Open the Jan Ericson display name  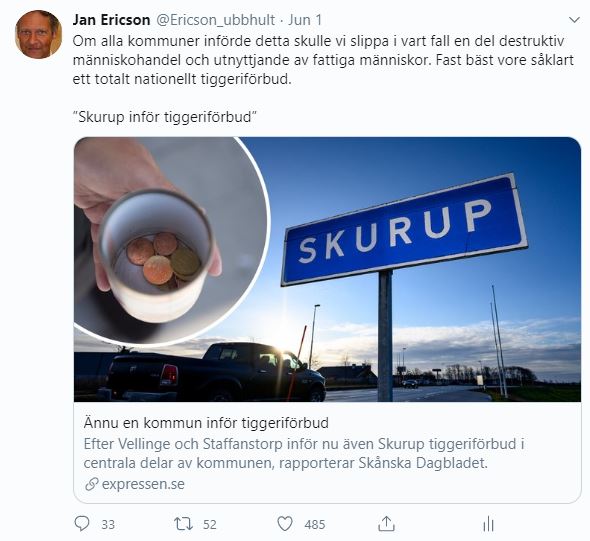(x=111, y=20)
